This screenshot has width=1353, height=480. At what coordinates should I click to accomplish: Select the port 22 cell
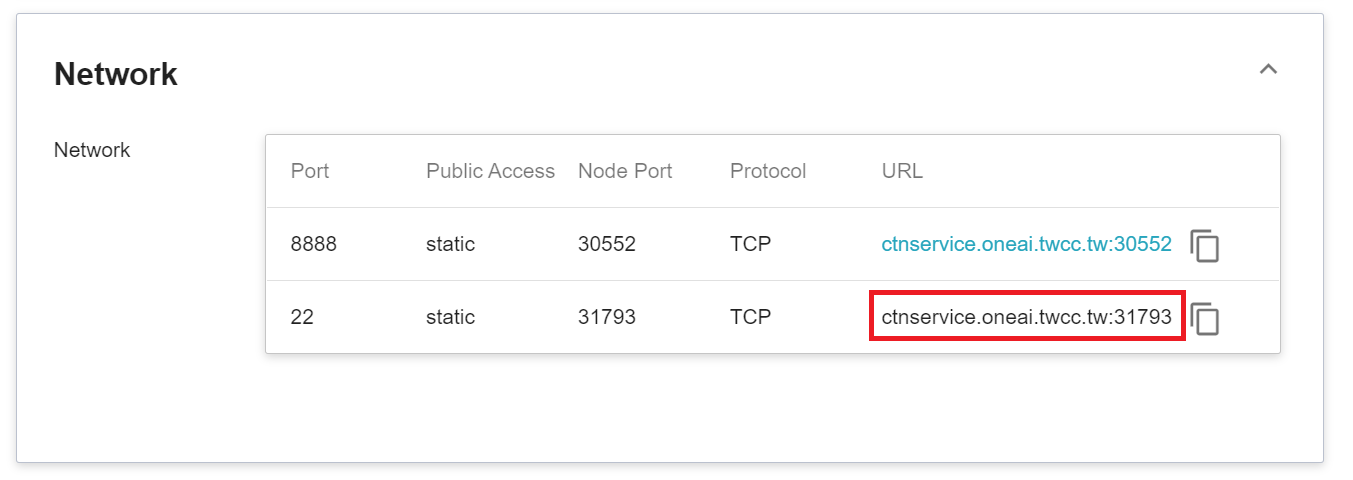[x=302, y=317]
